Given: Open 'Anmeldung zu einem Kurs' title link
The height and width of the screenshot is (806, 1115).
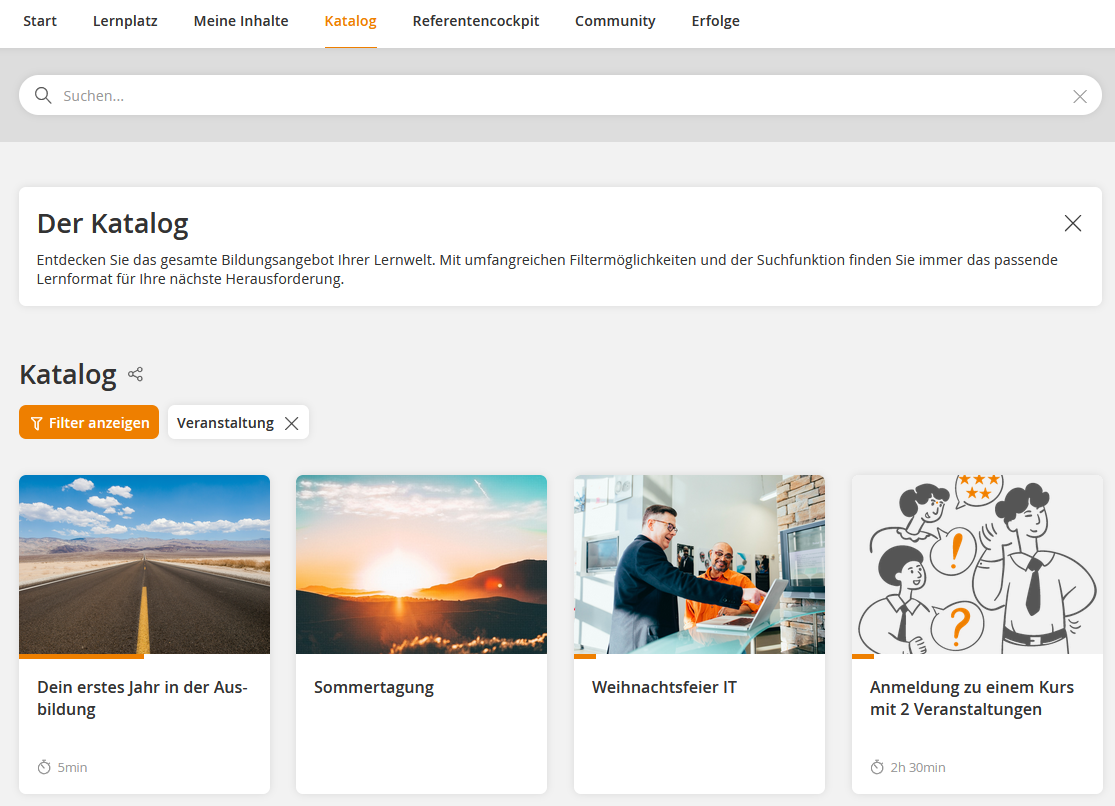Looking at the screenshot, I should point(971,698).
